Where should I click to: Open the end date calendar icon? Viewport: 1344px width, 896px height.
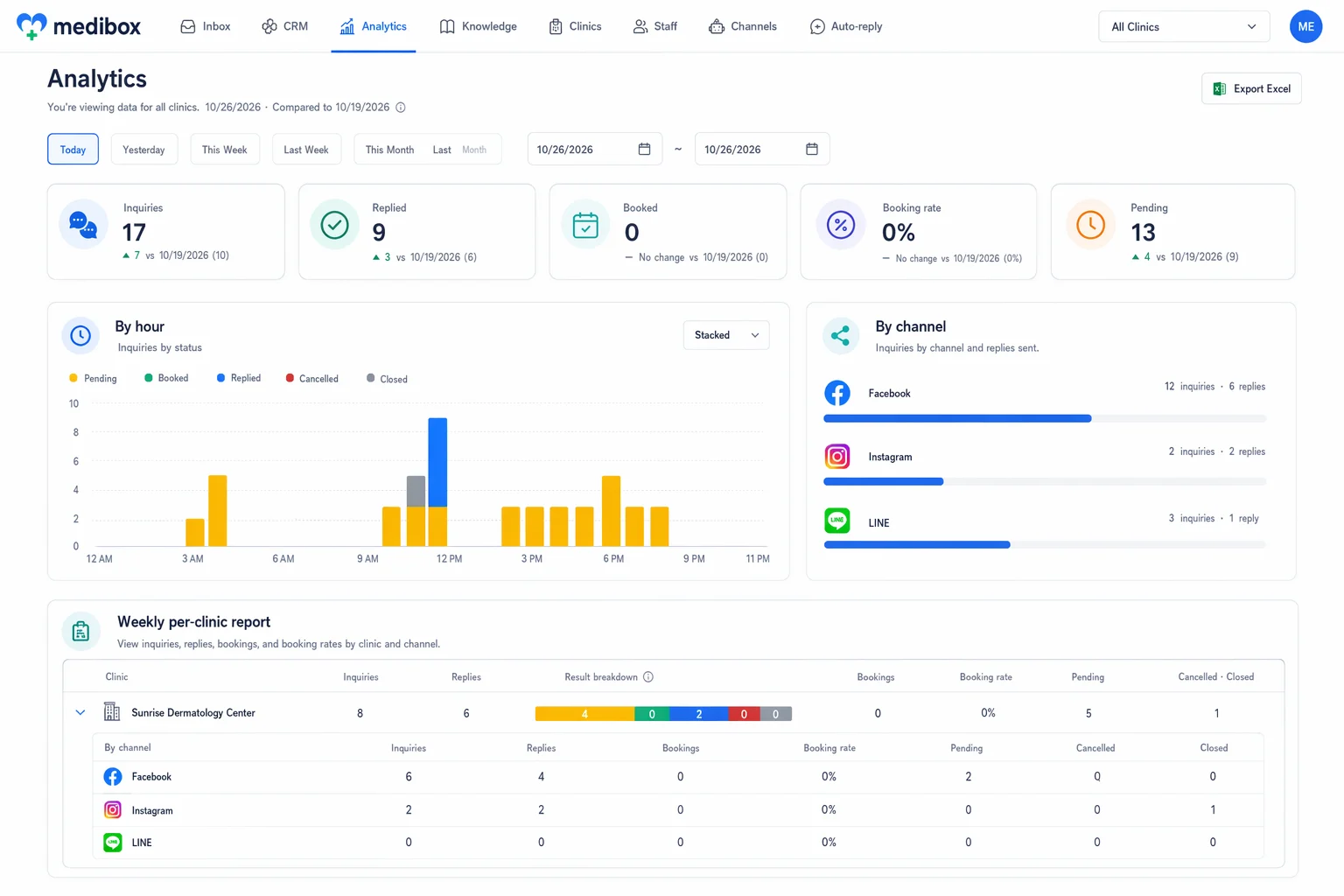coord(812,149)
